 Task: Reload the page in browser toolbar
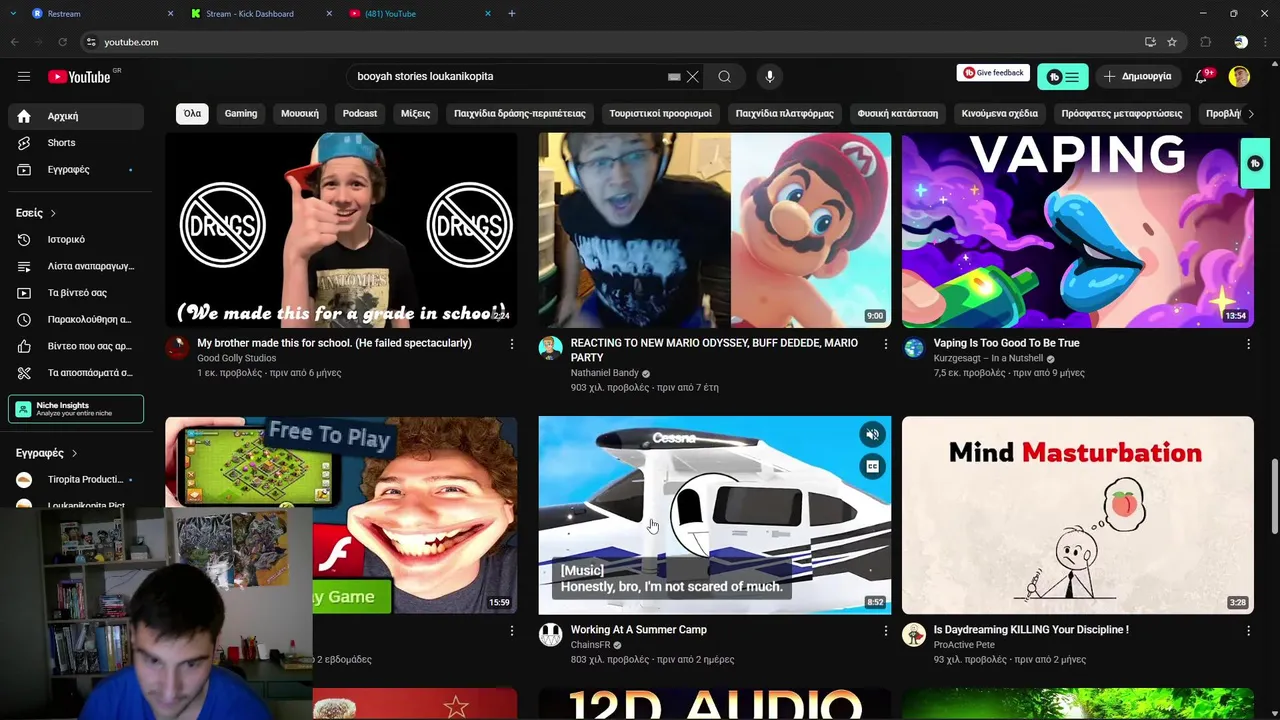tap(62, 42)
